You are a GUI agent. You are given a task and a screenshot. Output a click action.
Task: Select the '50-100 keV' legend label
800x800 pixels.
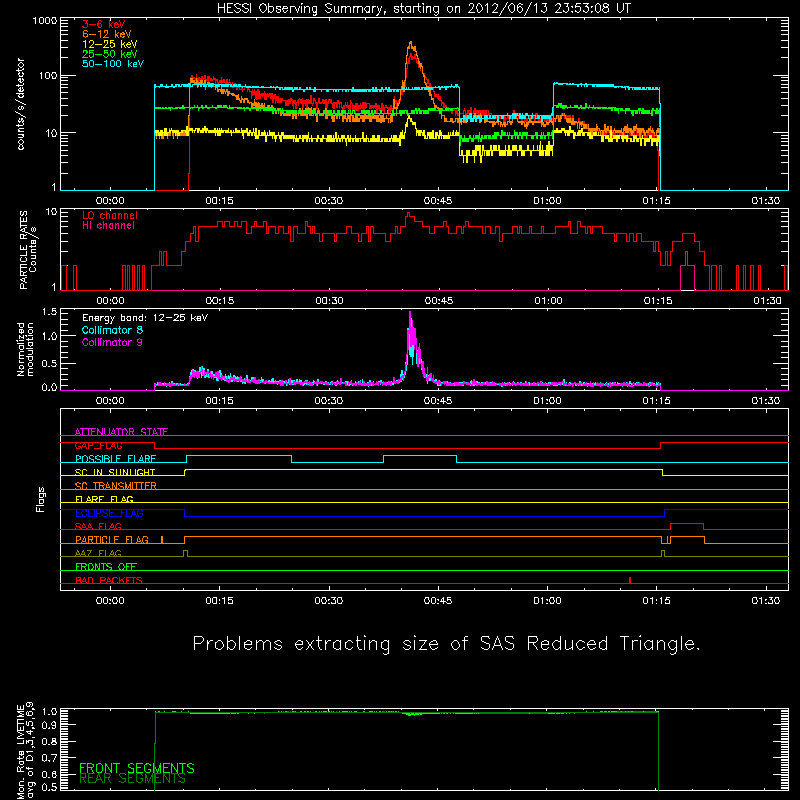(x=113, y=64)
